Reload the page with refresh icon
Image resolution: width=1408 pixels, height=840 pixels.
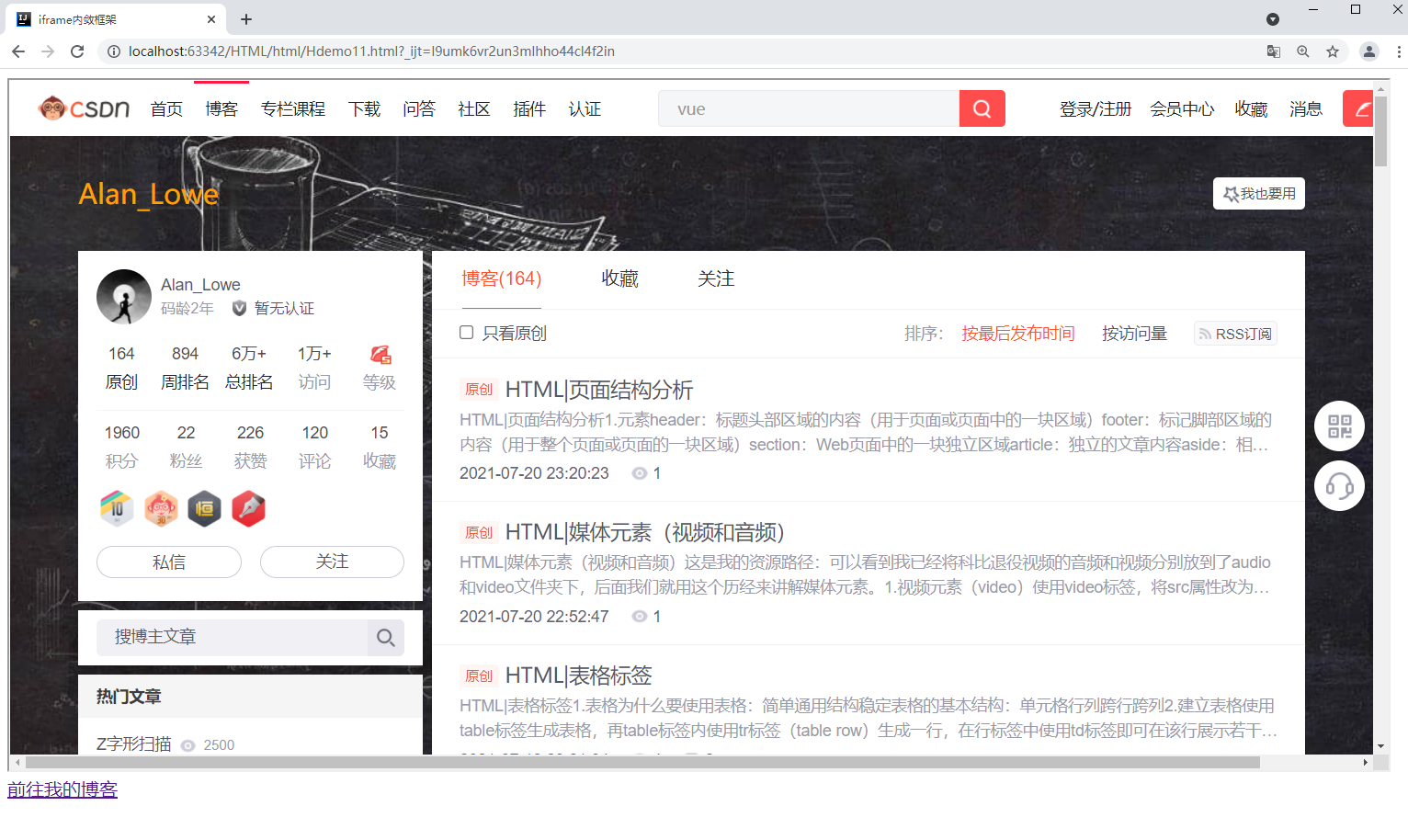click(x=77, y=51)
